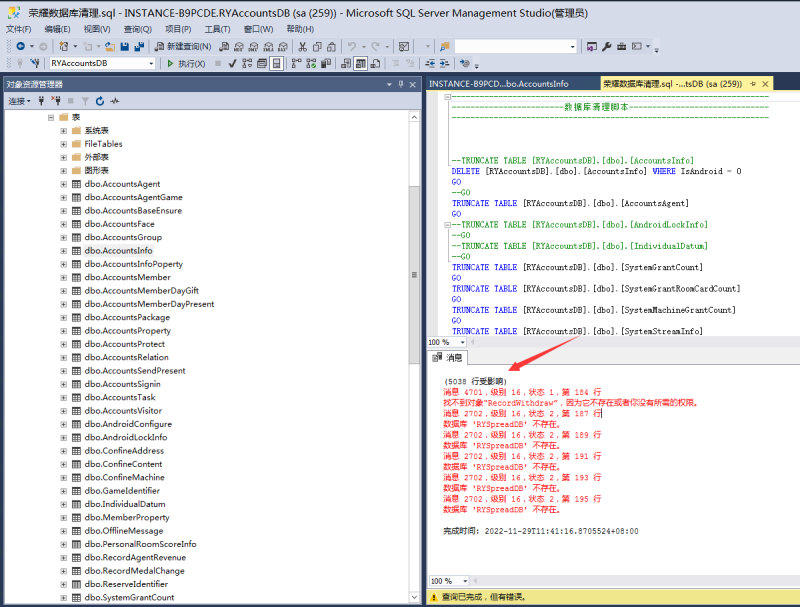This screenshot has height=607, width=800.
Task: Toggle results to text mode
Action: pos(346,63)
